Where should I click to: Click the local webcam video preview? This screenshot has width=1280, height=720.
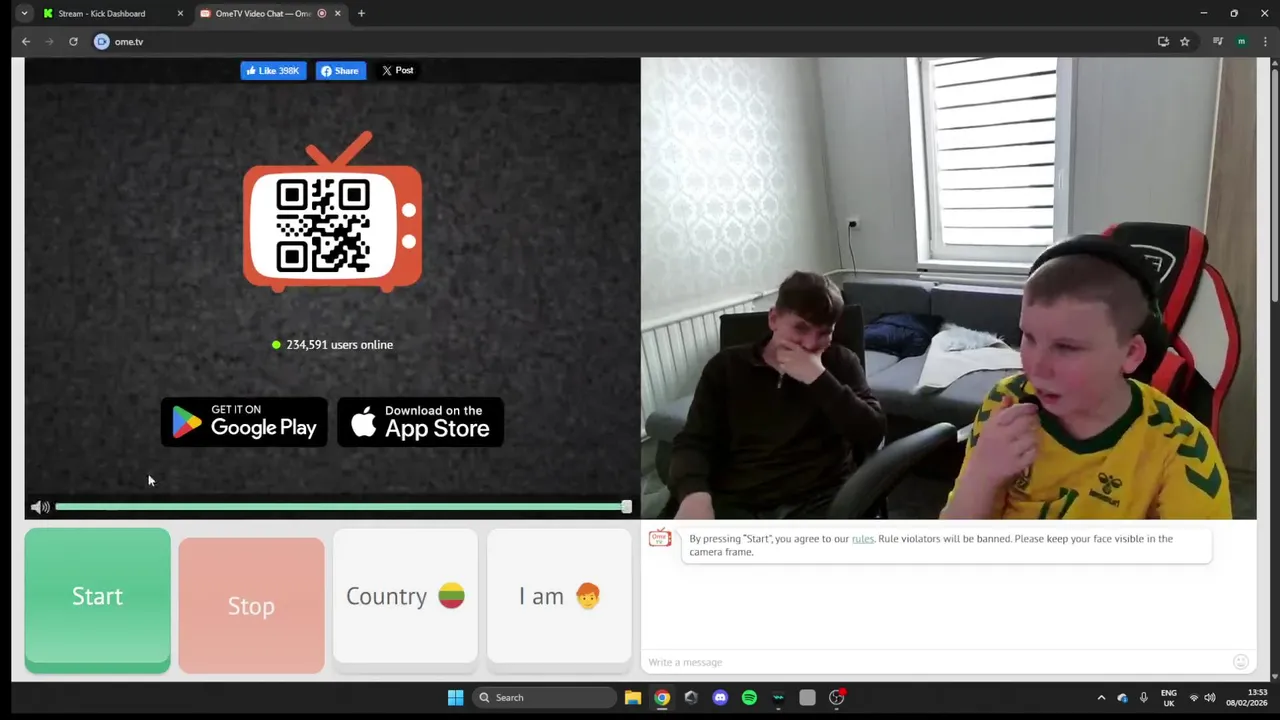pyautogui.click(x=948, y=288)
